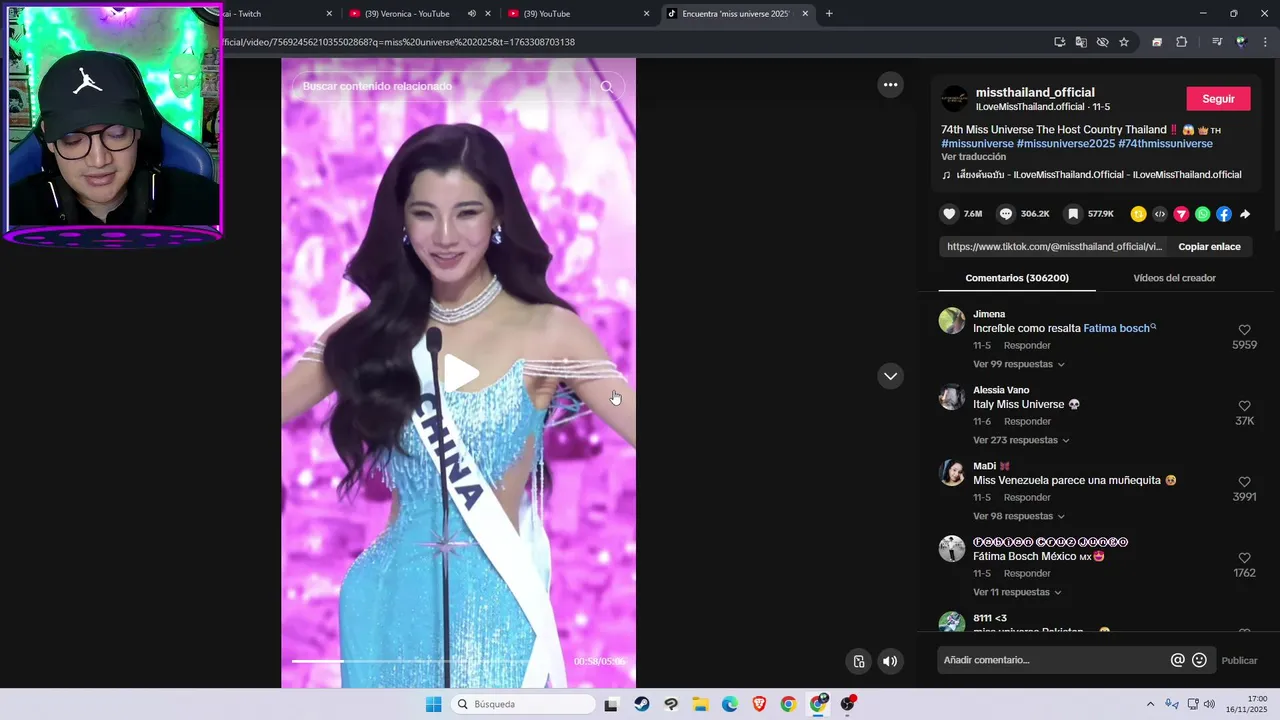
Task: Open Google Translate icon in address bar
Action: [1081, 42]
